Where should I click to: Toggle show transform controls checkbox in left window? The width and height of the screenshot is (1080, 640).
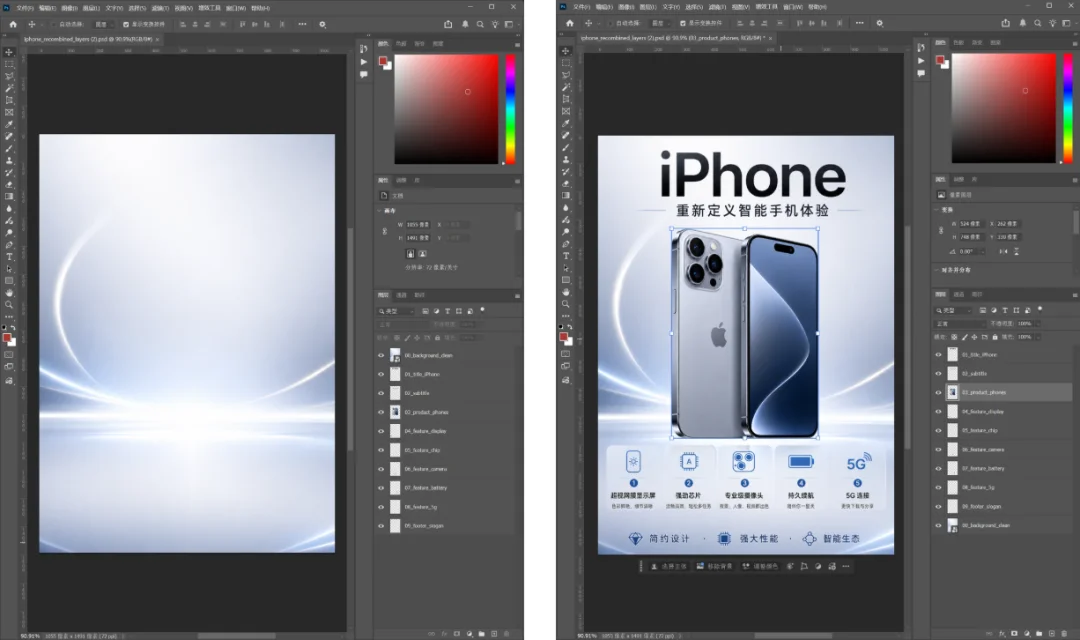[125, 24]
